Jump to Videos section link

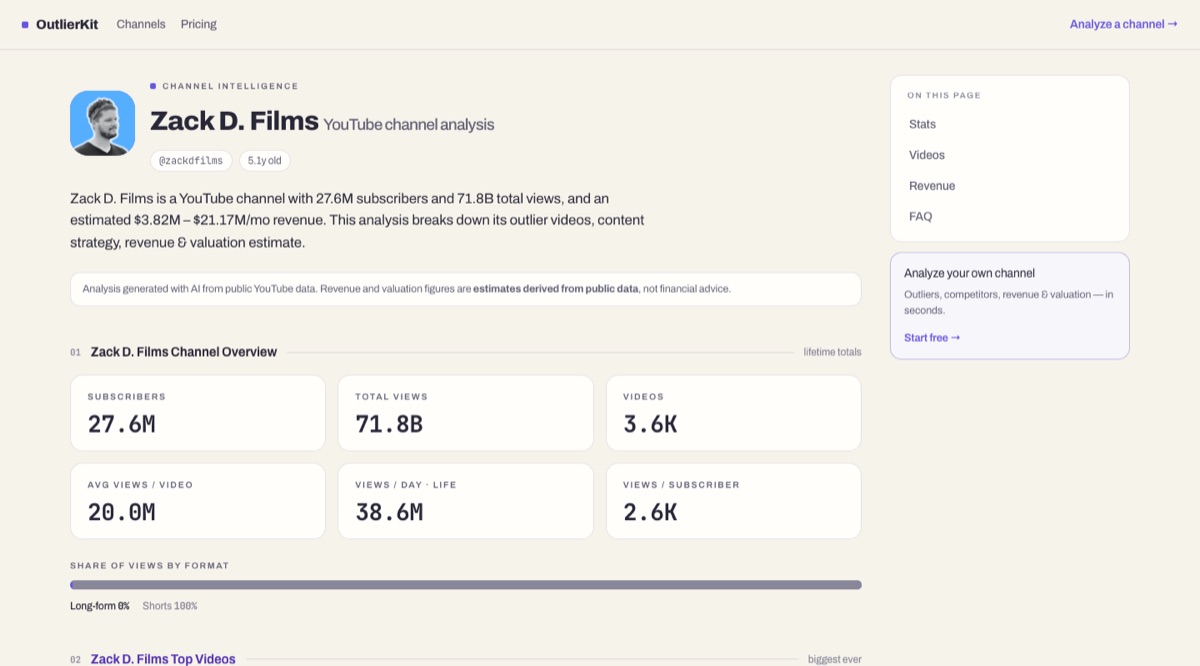click(x=927, y=155)
